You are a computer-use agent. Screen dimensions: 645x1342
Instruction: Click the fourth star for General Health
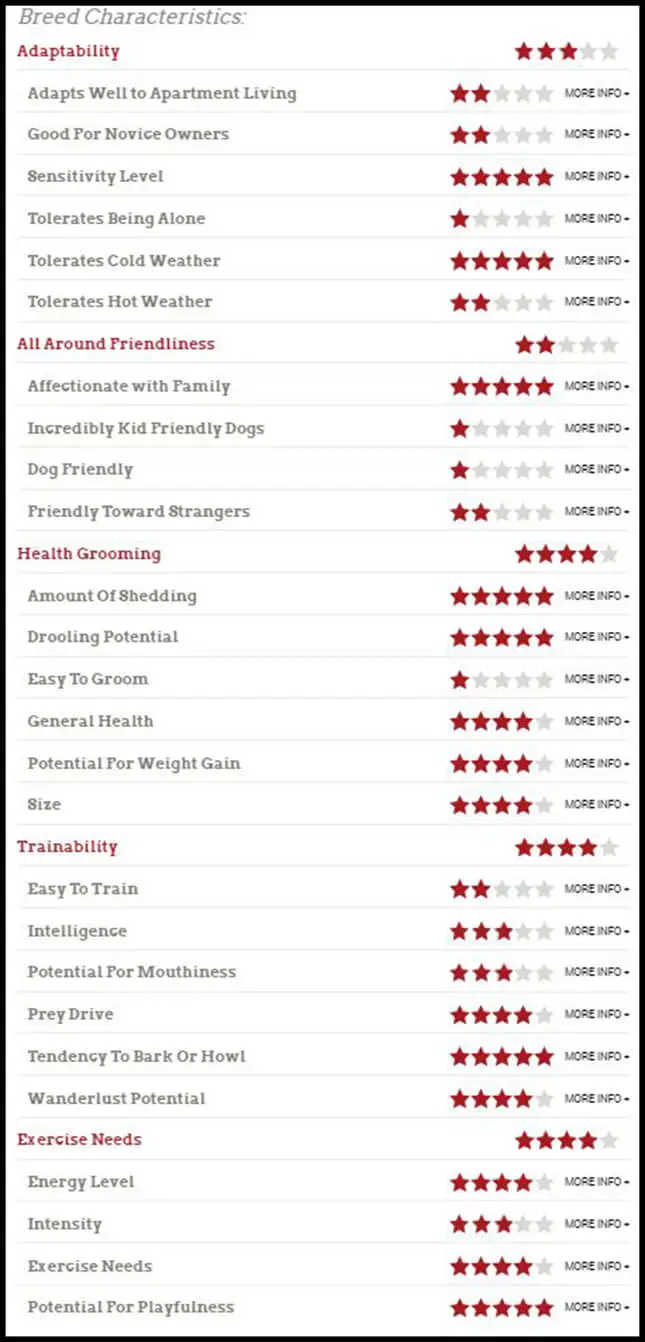(524, 720)
